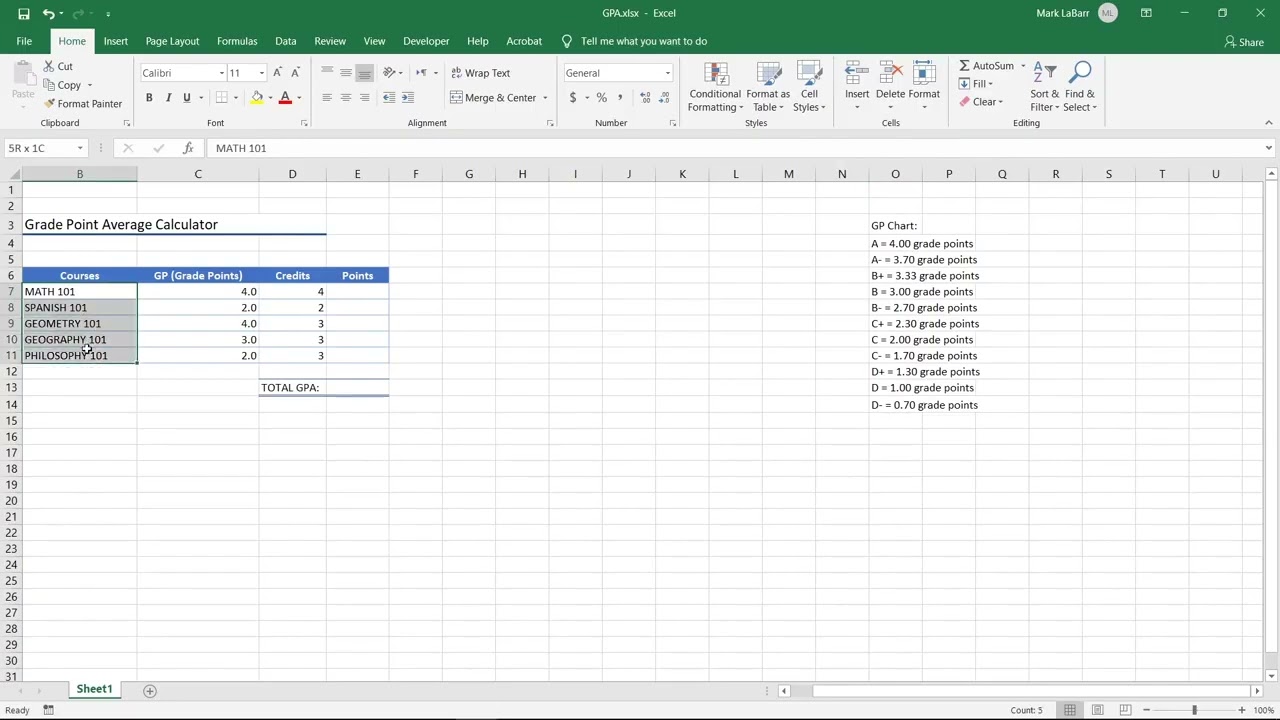The height and width of the screenshot is (720, 1280).
Task: Collapse the ribbon with the chevron
Action: point(1268,123)
